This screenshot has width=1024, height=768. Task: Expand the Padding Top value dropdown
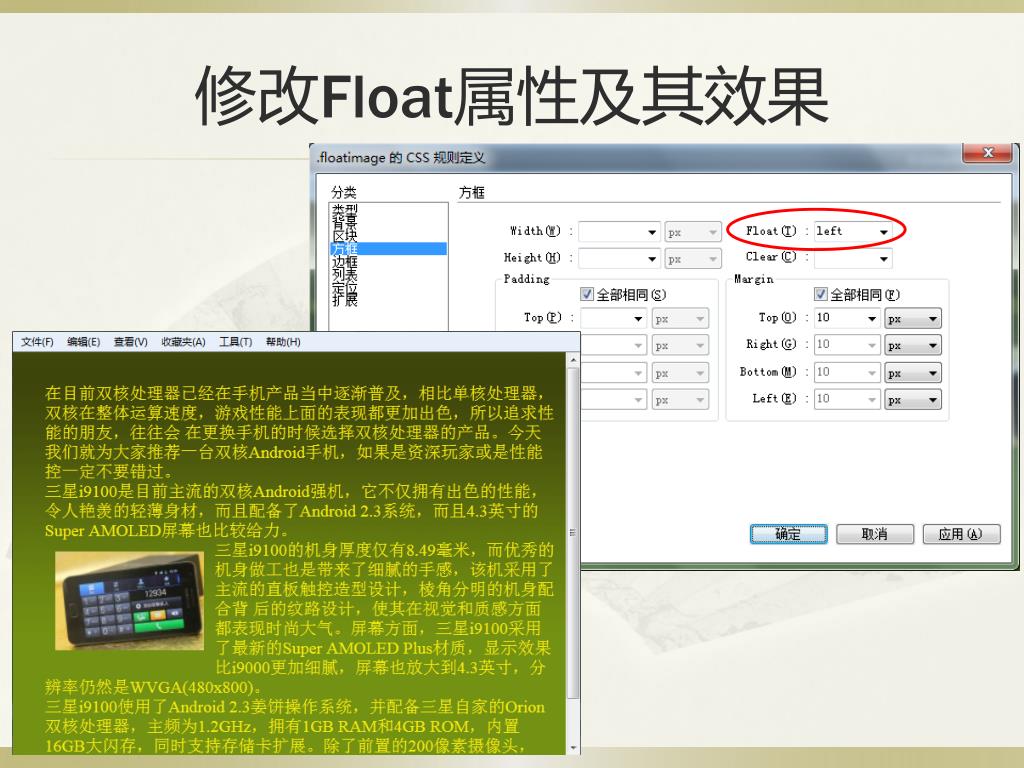pyautogui.click(x=639, y=319)
